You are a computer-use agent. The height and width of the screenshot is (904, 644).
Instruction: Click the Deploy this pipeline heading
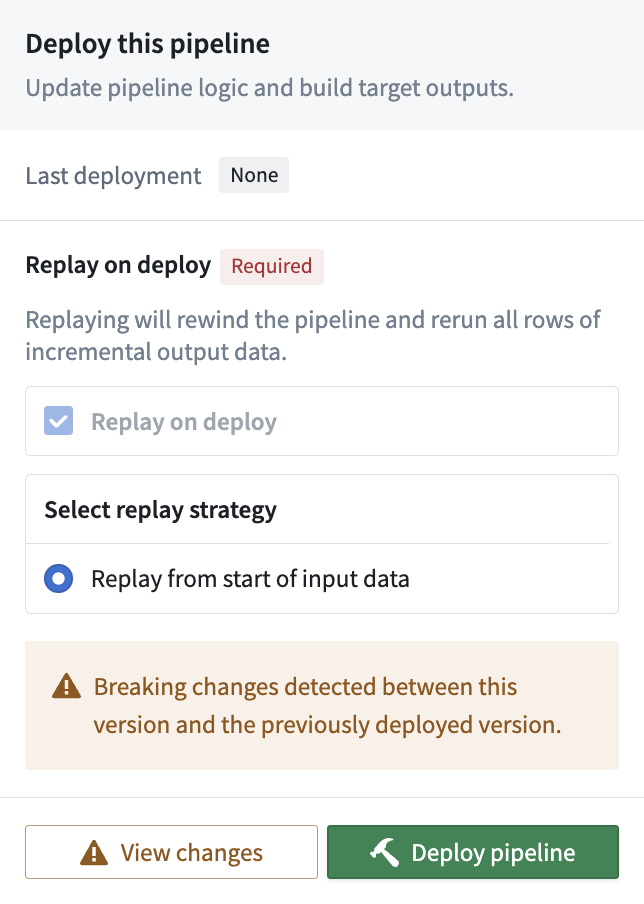(148, 44)
